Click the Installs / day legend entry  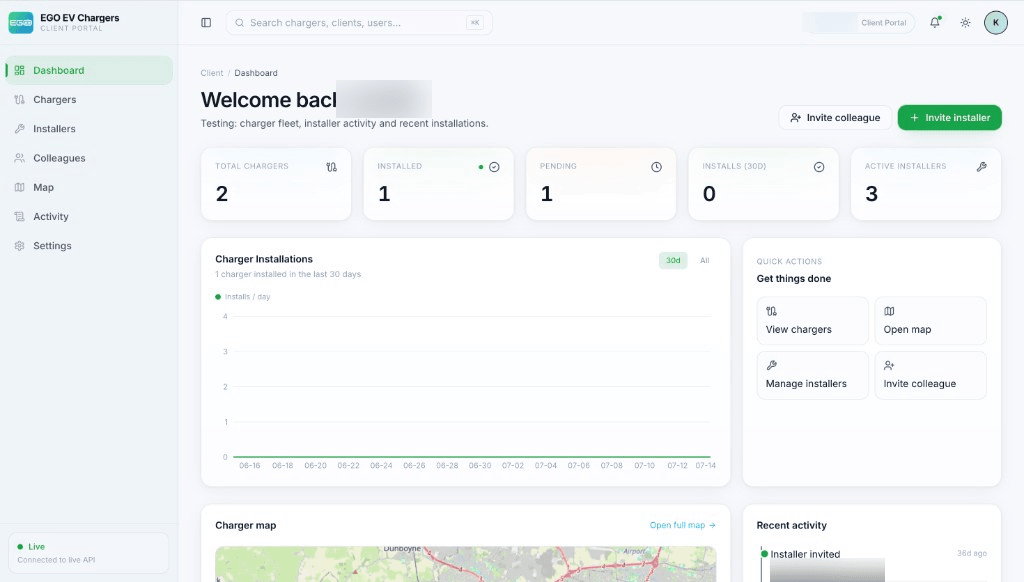(243, 297)
